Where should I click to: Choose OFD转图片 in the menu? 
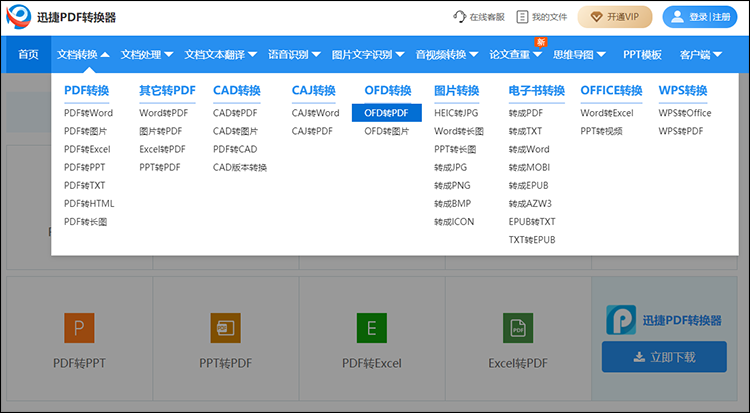click(386, 131)
